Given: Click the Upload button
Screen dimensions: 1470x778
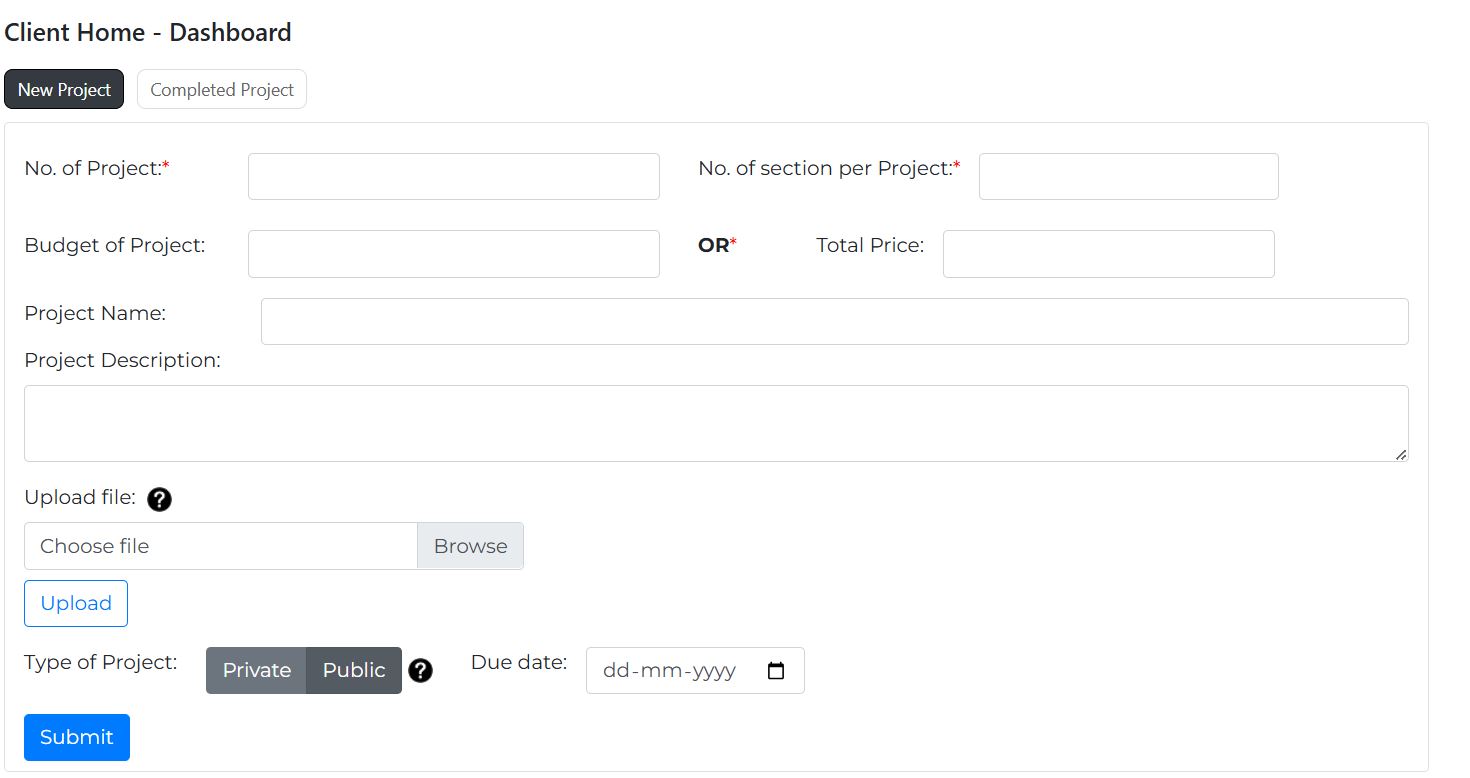Looking at the screenshot, I should [x=76, y=603].
